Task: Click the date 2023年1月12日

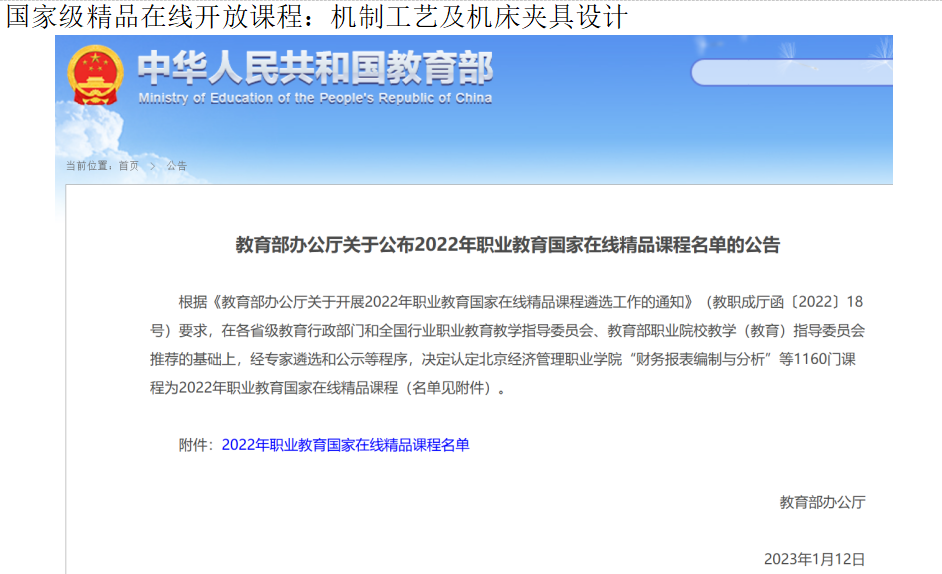Action: [x=814, y=558]
